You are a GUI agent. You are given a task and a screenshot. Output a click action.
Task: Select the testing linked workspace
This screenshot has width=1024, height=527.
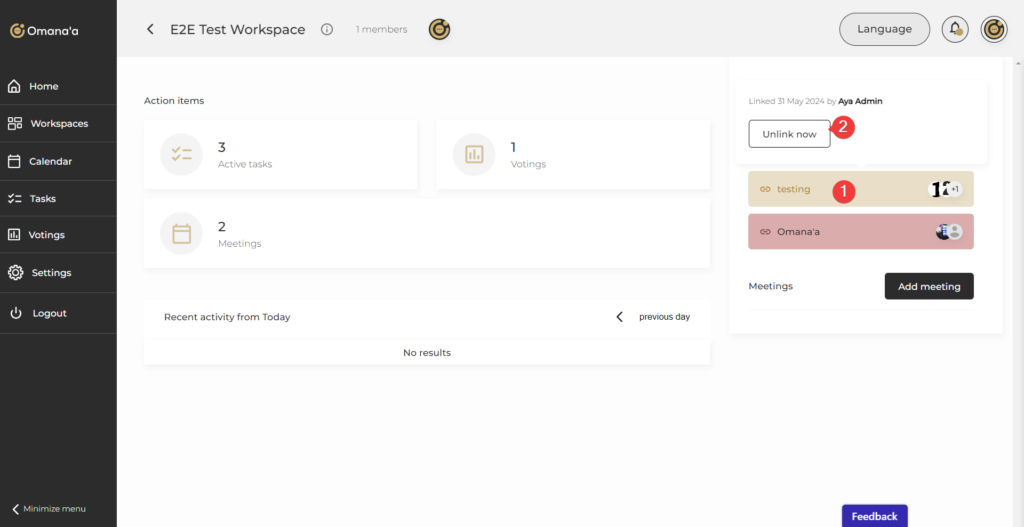pos(794,189)
